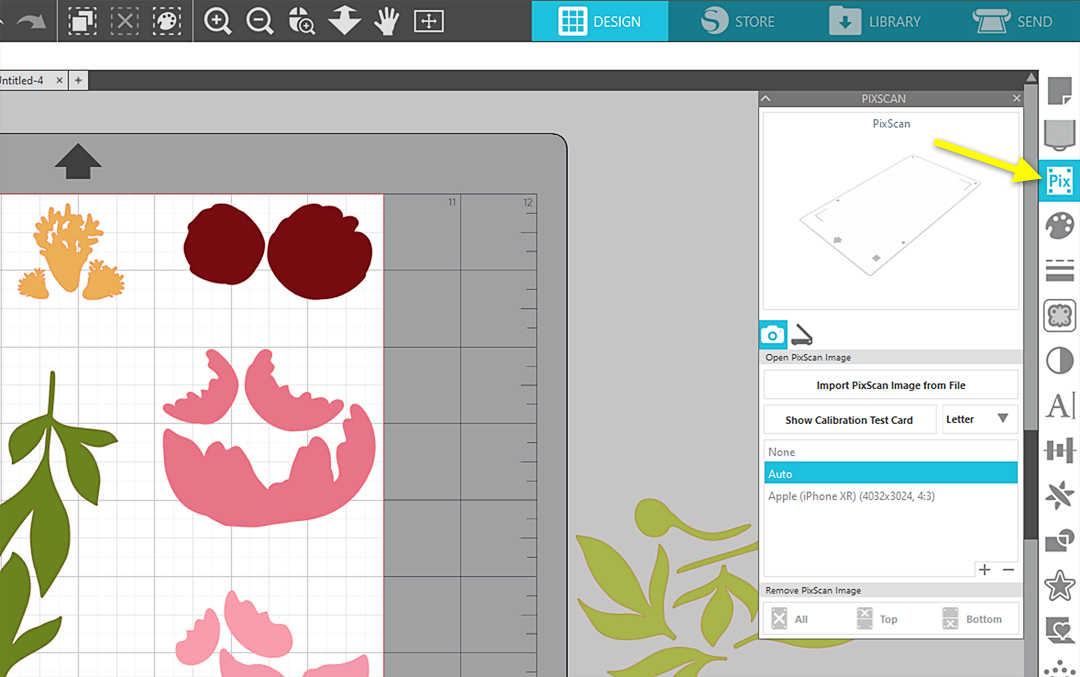
Task: Remove a camera profile with the minus button
Action: tap(1008, 570)
